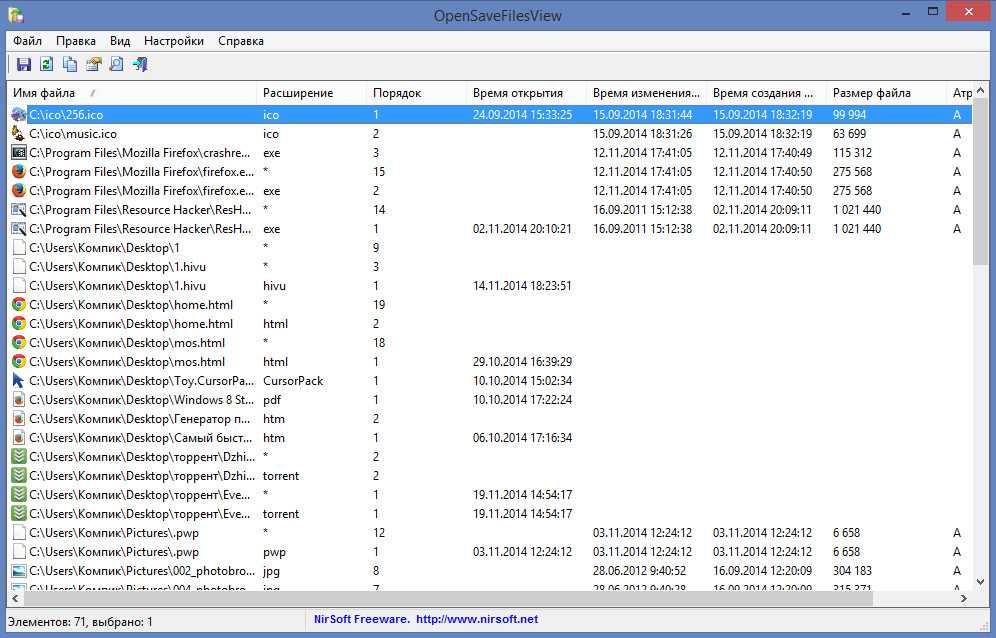Click the Exit toolbar icon

(x=140, y=65)
